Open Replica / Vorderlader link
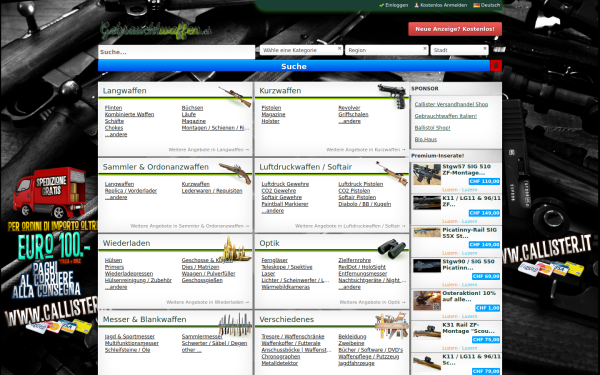This screenshot has width=600, height=375. pyautogui.click(x=131, y=191)
